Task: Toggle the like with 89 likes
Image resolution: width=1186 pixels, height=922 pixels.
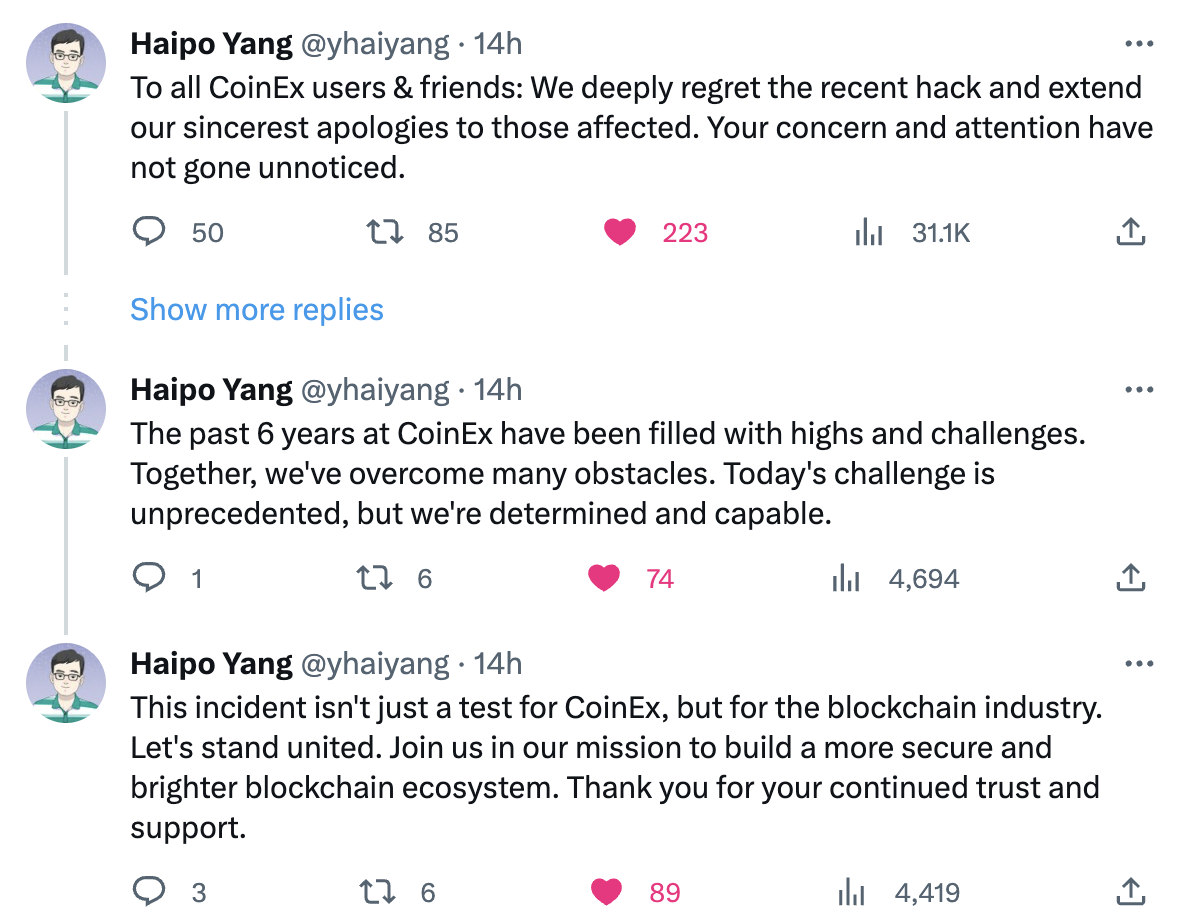Action: coord(606,892)
